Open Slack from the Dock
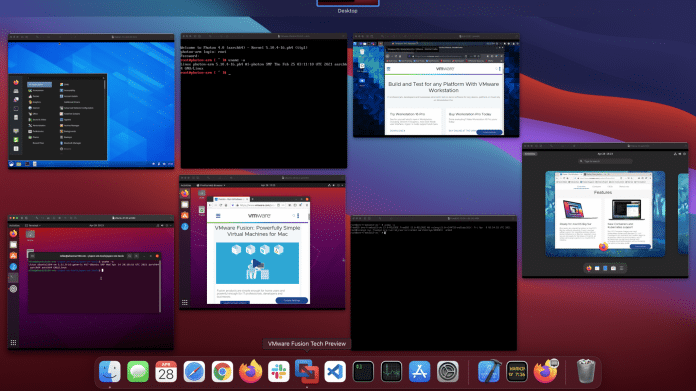Image resolution: width=696 pixels, height=391 pixels. point(279,371)
